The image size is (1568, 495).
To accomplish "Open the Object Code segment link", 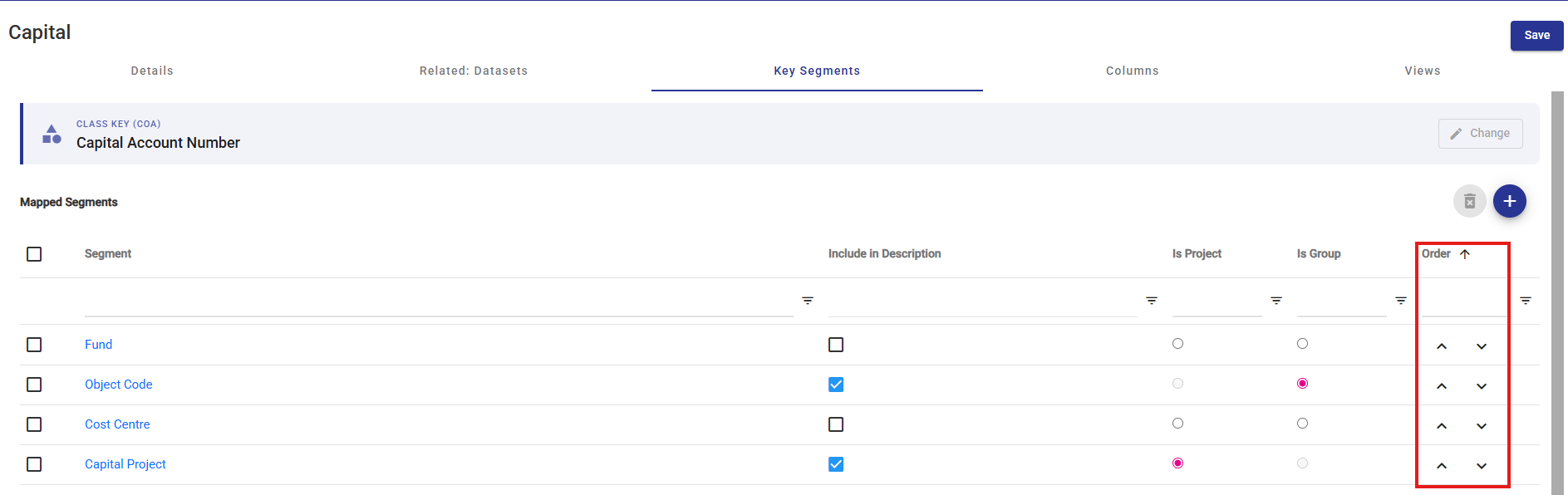I will pos(119,385).
